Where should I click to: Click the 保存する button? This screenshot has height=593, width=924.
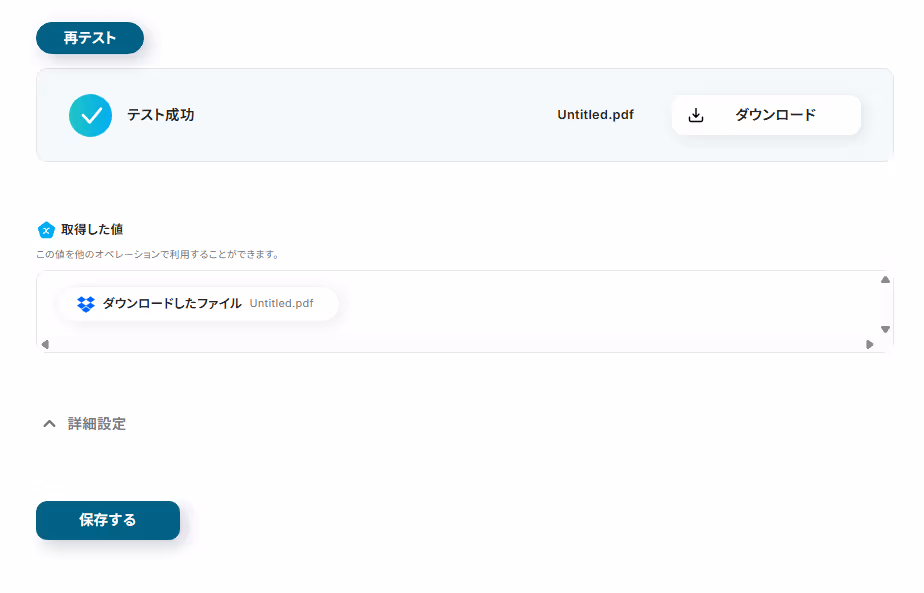[x=108, y=520]
